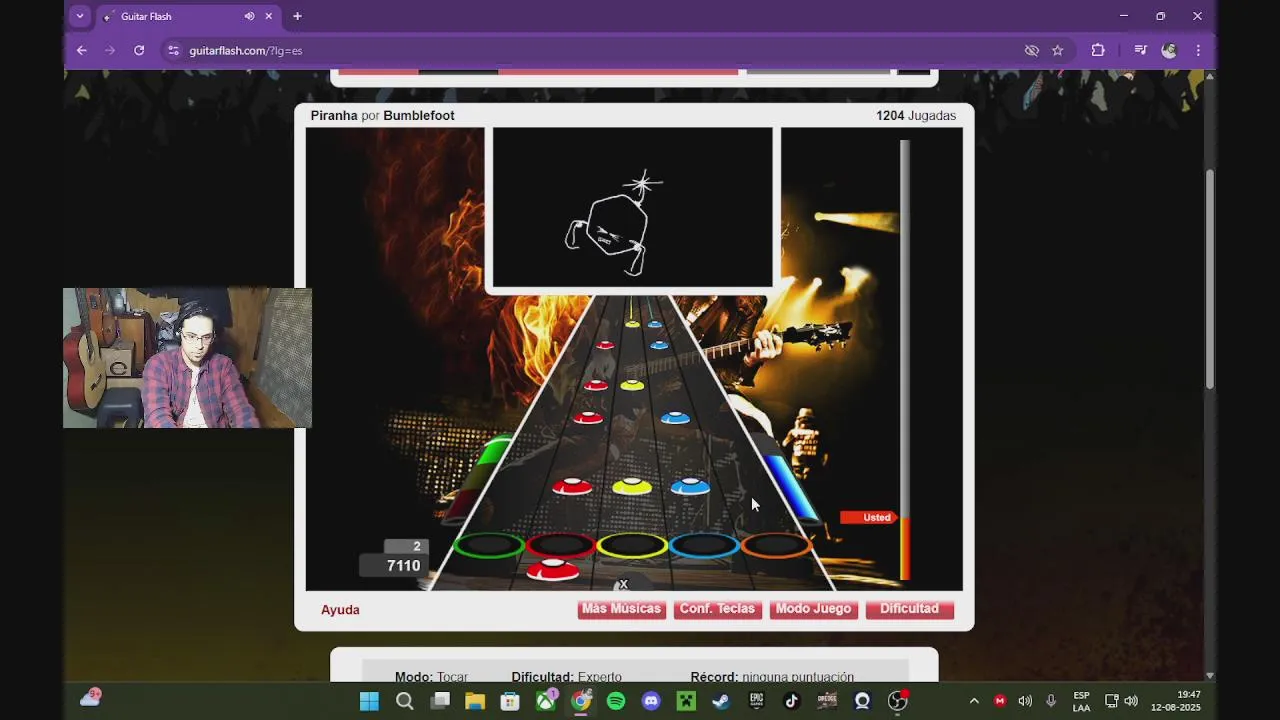Open Xbox app from taskbar
Viewport: 1280px width, 720px height.
[x=546, y=701]
